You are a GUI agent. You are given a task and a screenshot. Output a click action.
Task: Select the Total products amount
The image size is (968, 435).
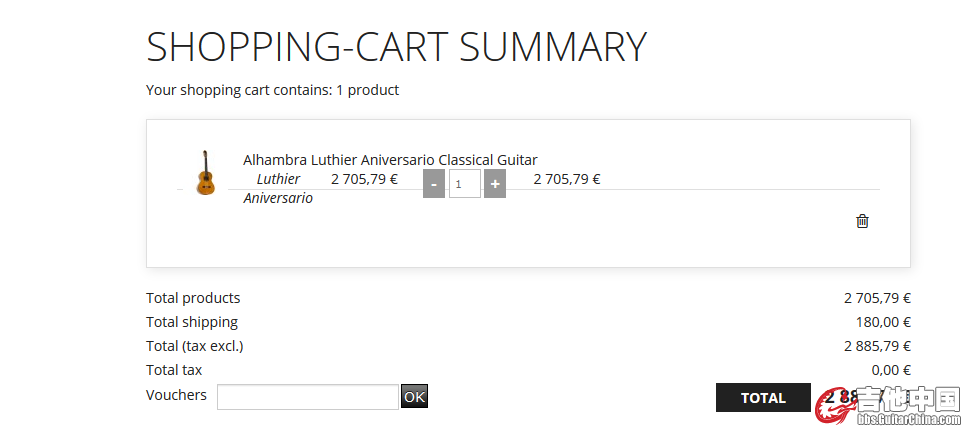tap(877, 299)
